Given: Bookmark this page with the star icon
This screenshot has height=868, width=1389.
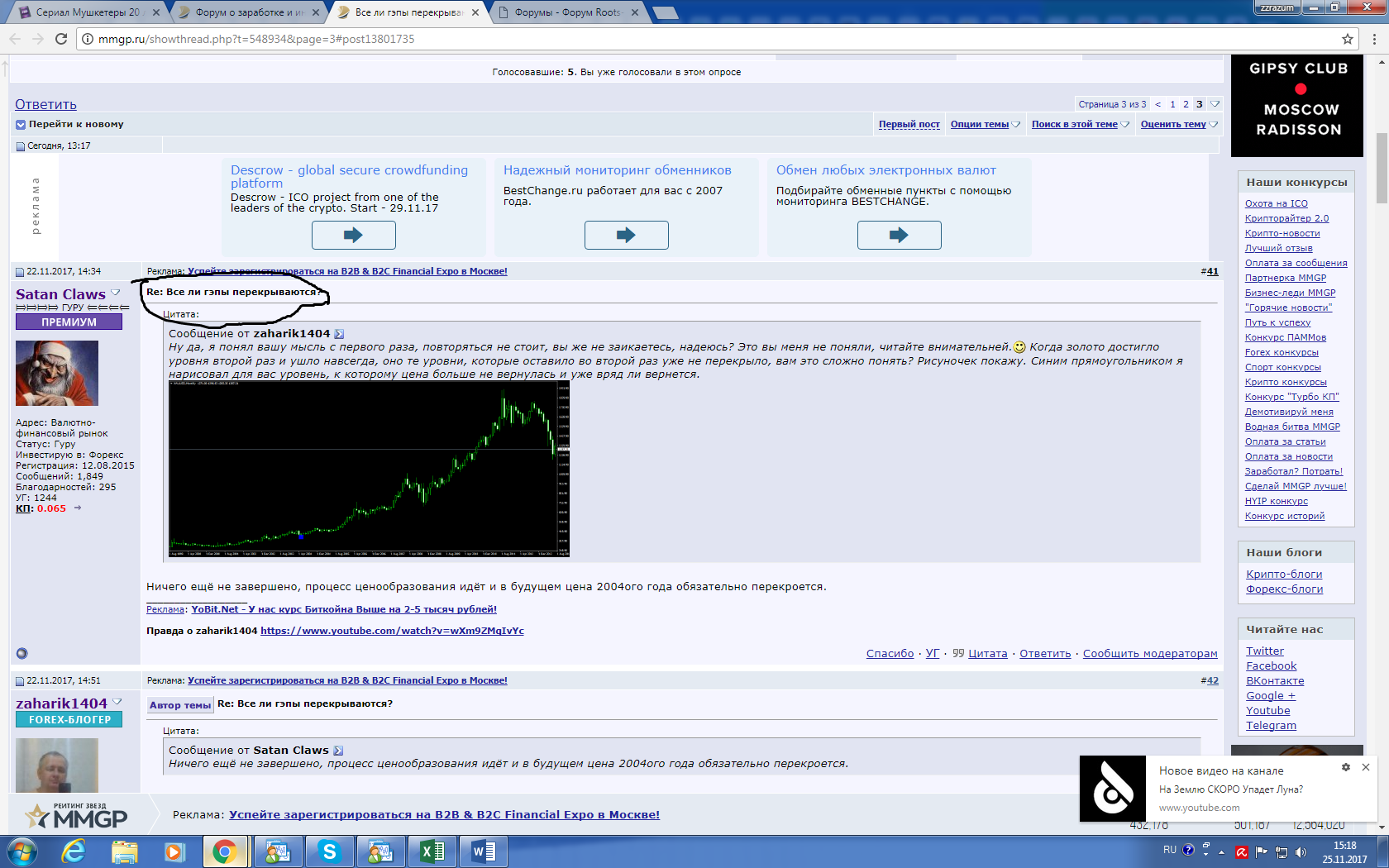Looking at the screenshot, I should [x=1347, y=39].
